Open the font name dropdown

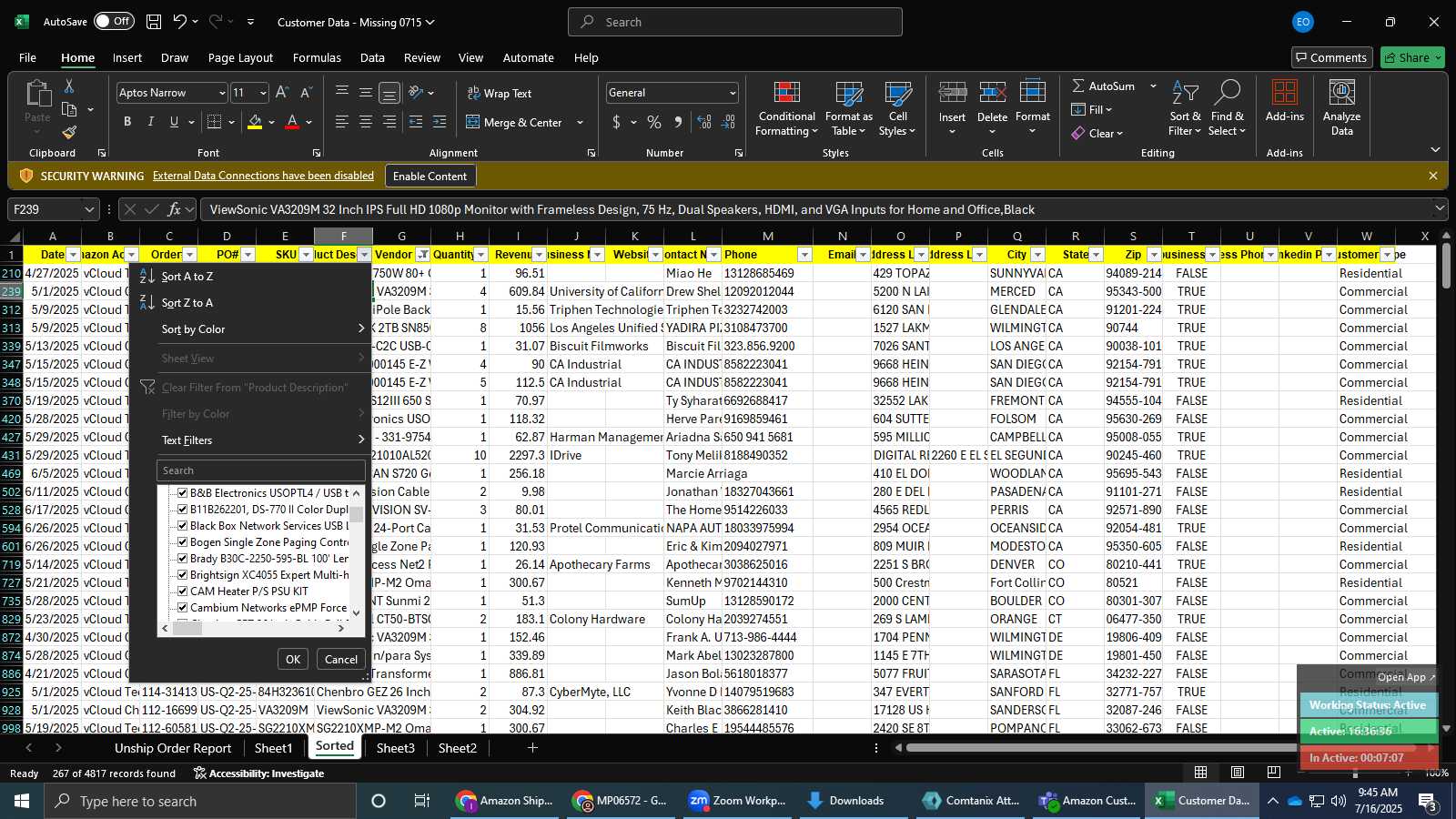click(221, 93)
